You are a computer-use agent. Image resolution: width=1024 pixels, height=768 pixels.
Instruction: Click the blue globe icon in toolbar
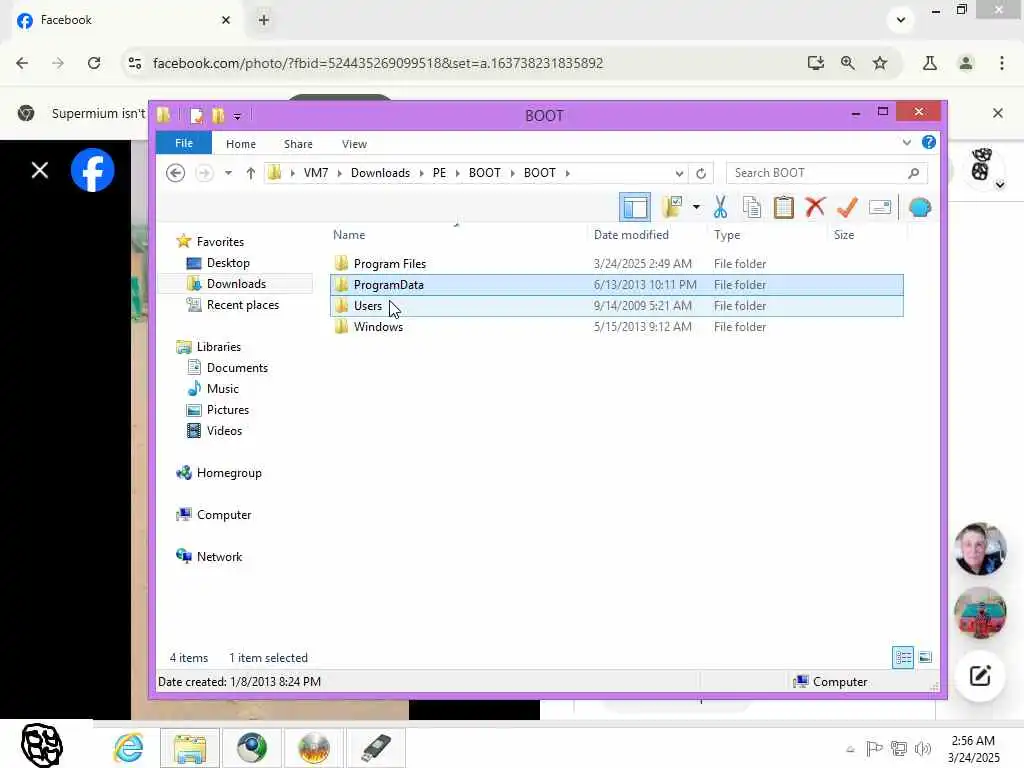point(920,208)
